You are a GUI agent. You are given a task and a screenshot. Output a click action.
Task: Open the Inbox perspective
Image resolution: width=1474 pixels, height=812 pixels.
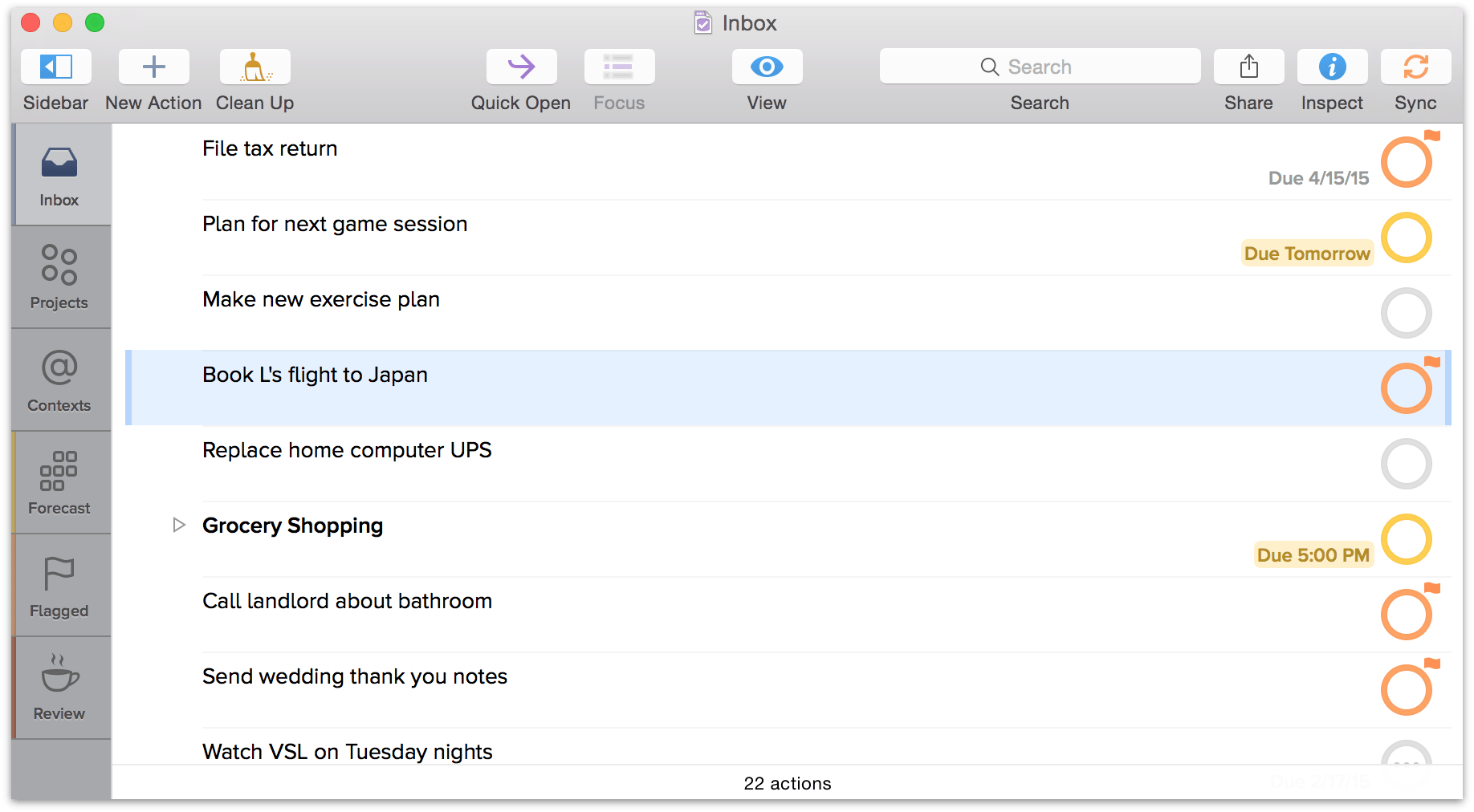pyautogui.click(x=60, y=175)
